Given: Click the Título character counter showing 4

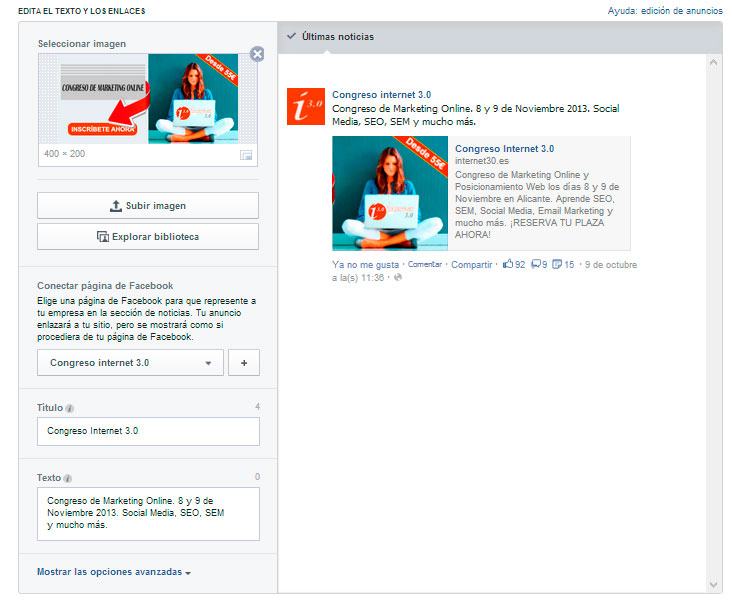Looking at the screenshot, I should click(257, 407).
